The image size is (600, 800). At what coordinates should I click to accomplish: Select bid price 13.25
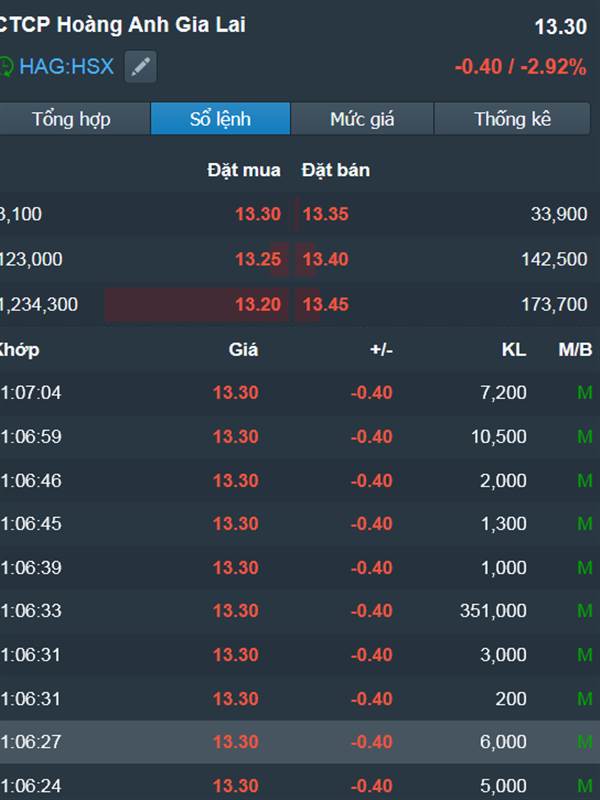tap(258, 259)
